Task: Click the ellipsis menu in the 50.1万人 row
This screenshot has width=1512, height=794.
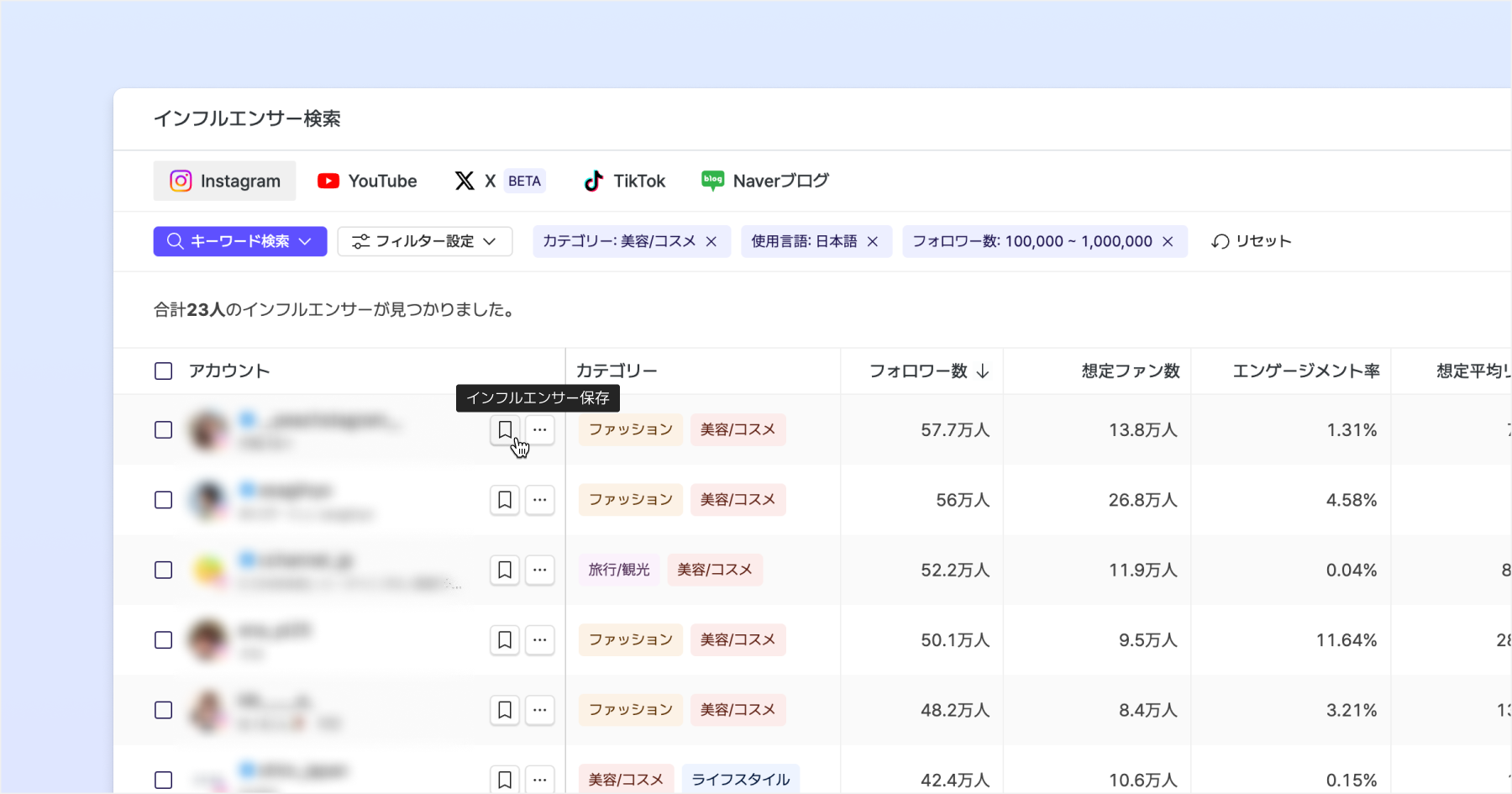Action: [540, 640]
